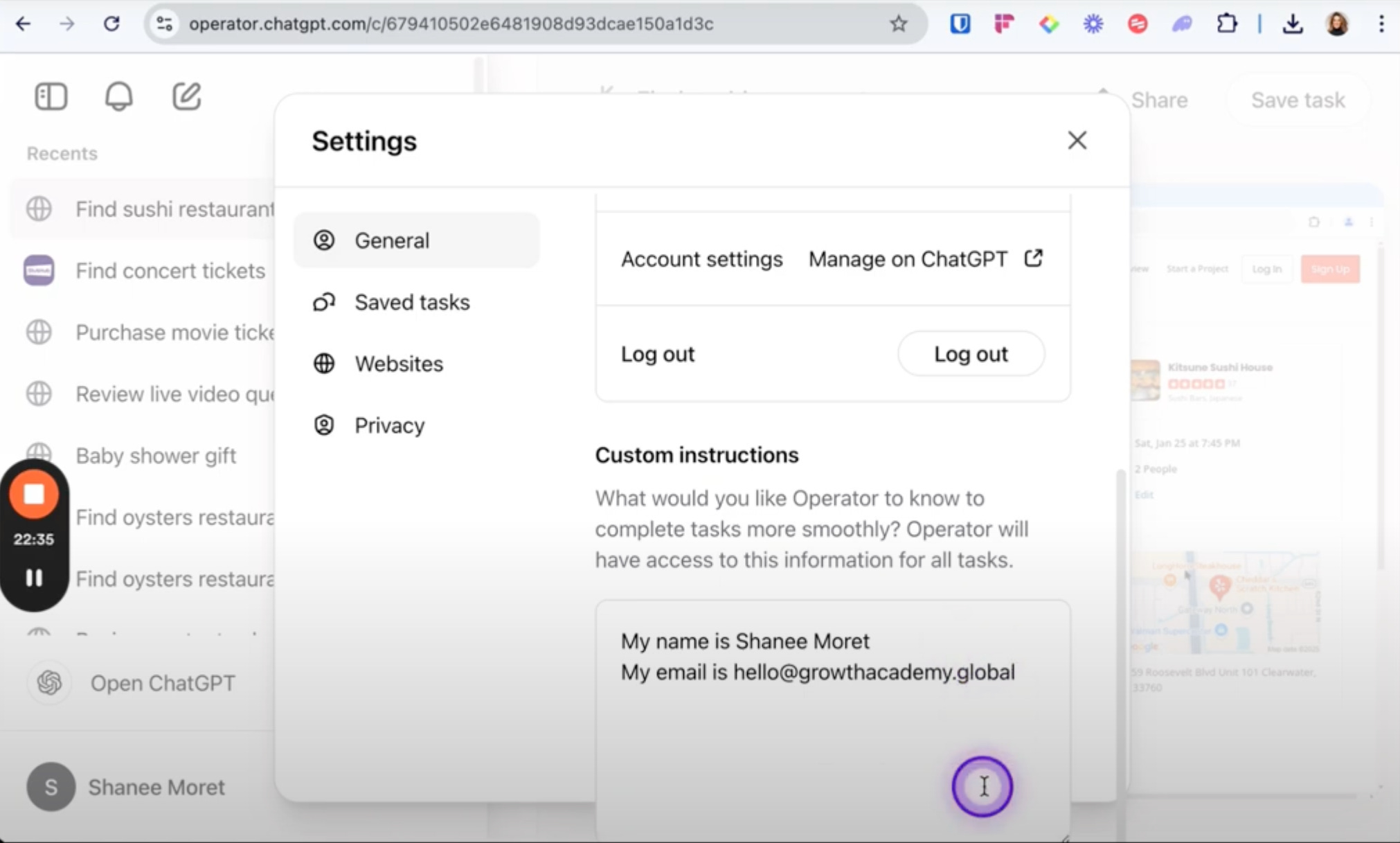Viewport: 1400px width, 843px height.
Task: Click Log In in background browser preview
Action: [1266, 269]
